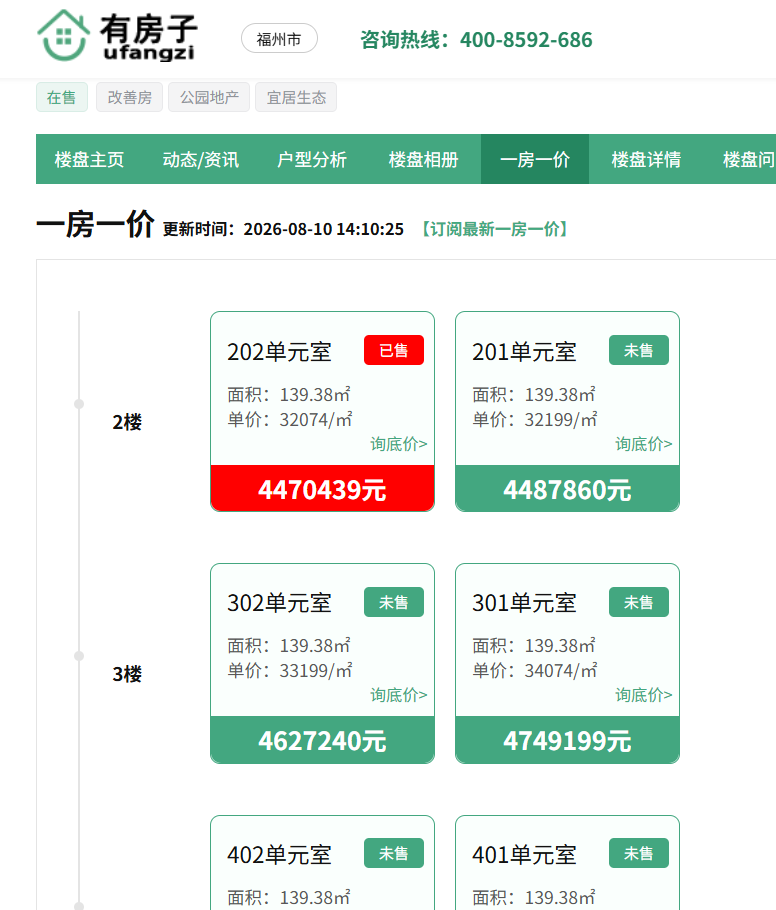The image size is (776, 910).
Task: Click the 单价: 32199/㎡ text
Action: (535, 420)
